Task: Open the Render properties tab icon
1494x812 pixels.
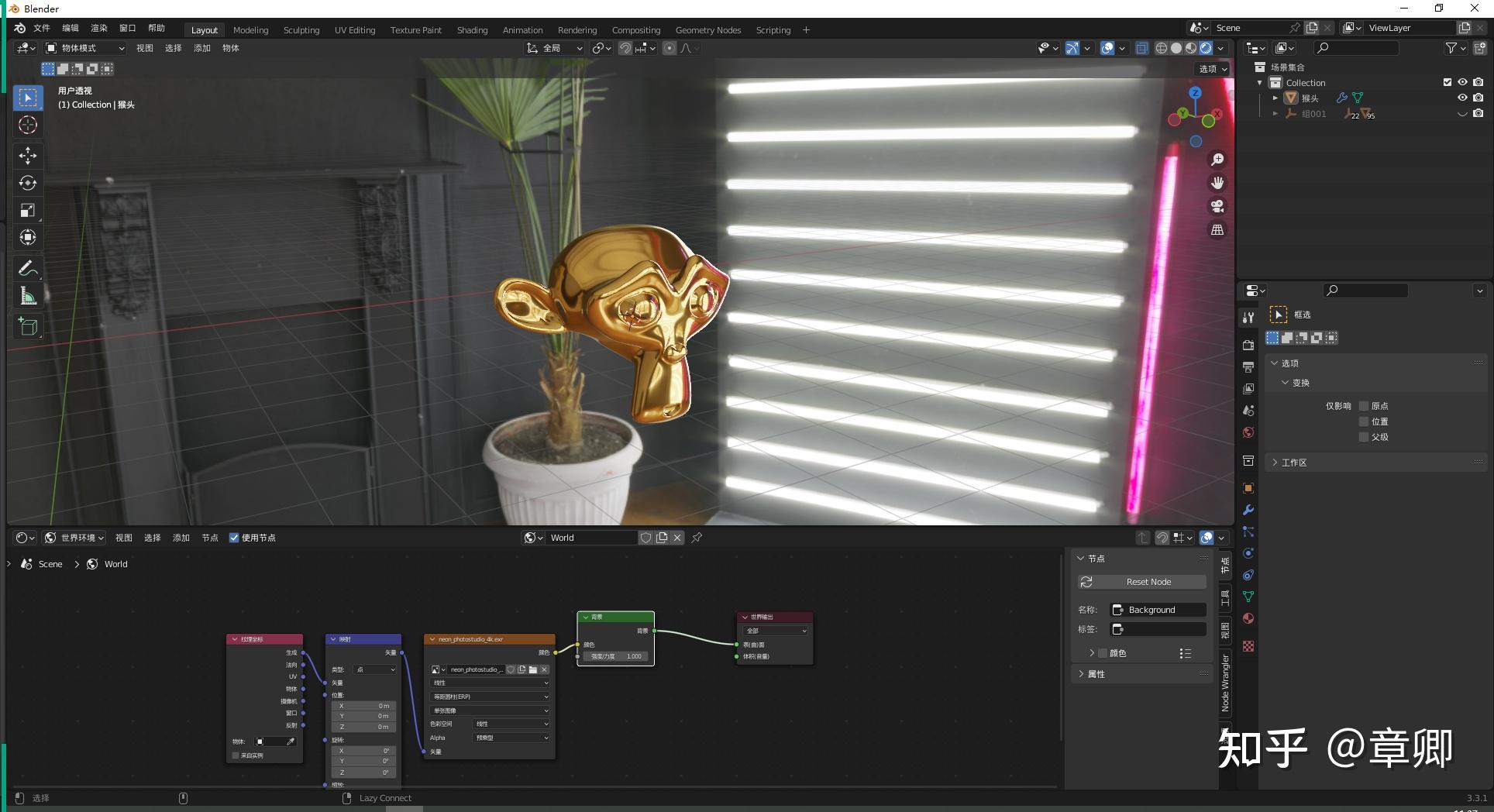Action: click(x=1248, y=345)
